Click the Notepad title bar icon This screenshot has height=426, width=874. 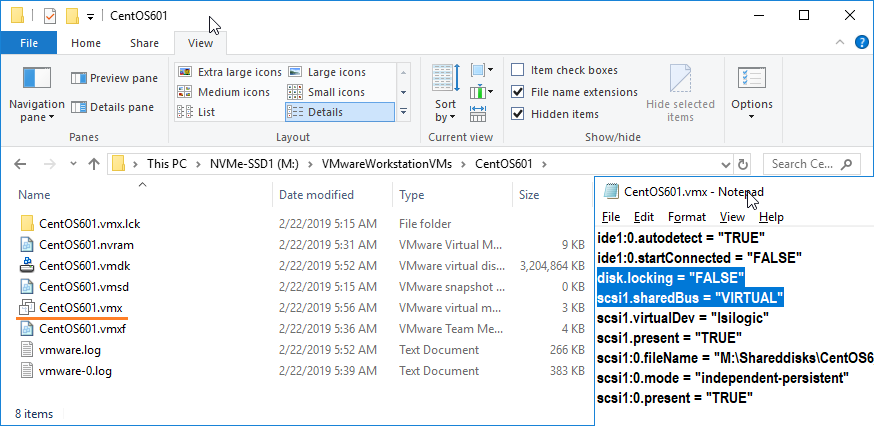point(611,192)
